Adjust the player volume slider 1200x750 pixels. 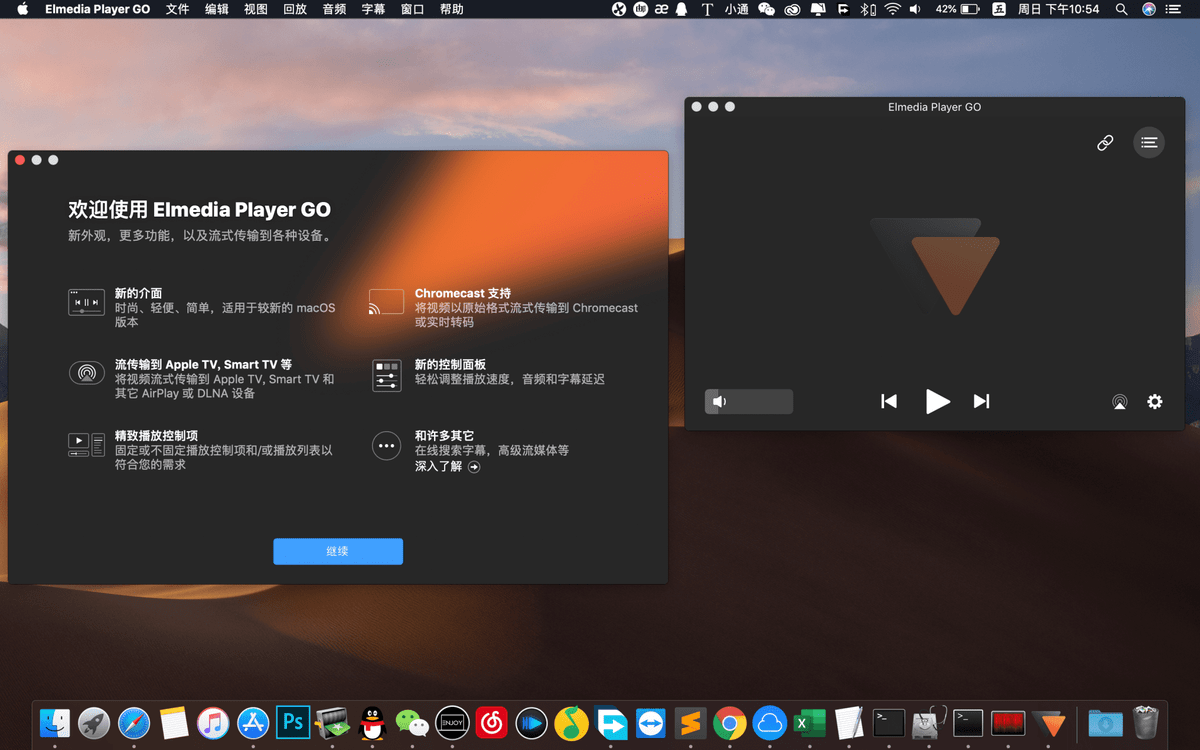749,402
